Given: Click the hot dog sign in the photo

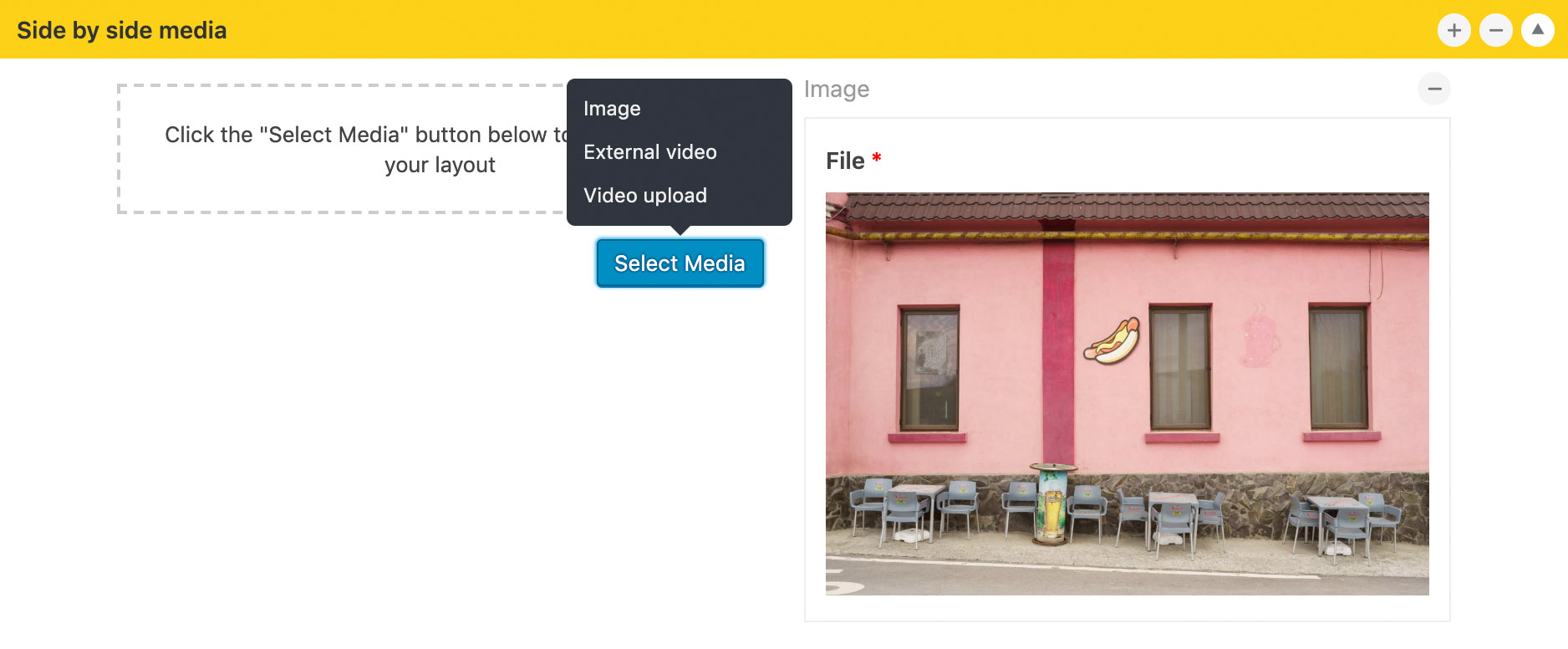Looking at the screenshot, I should tap(1112, 341).
